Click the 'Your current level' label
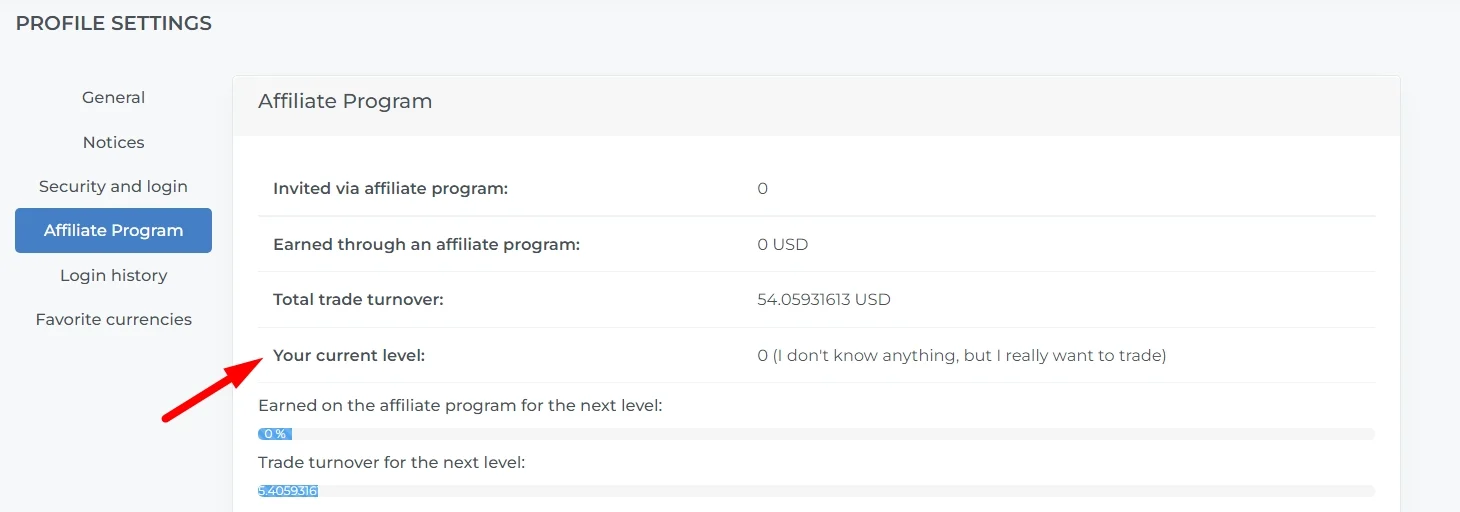1460x512 pixels. 349,355
